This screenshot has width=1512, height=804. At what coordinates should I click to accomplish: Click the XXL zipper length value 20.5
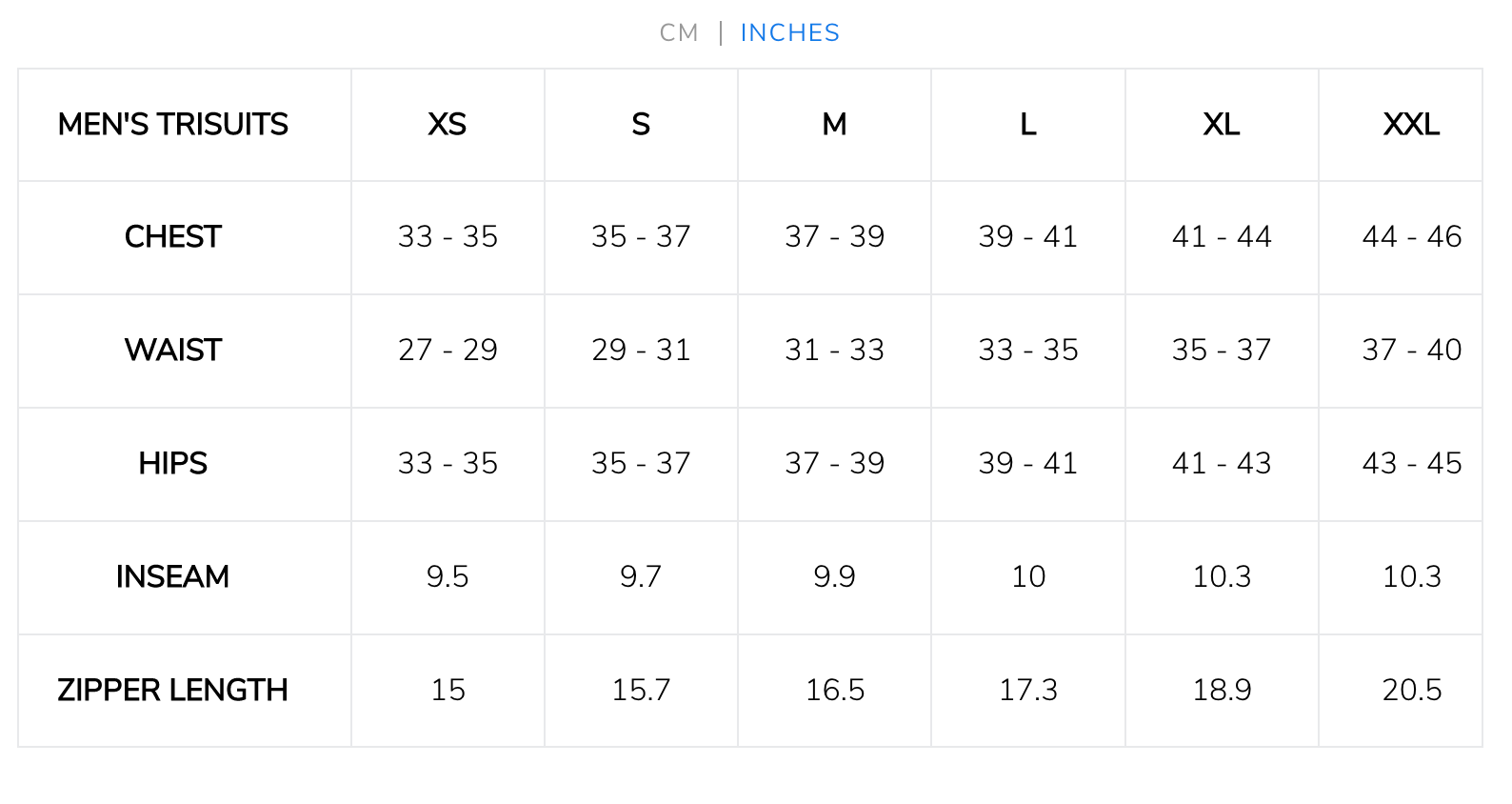(1411, 691)
